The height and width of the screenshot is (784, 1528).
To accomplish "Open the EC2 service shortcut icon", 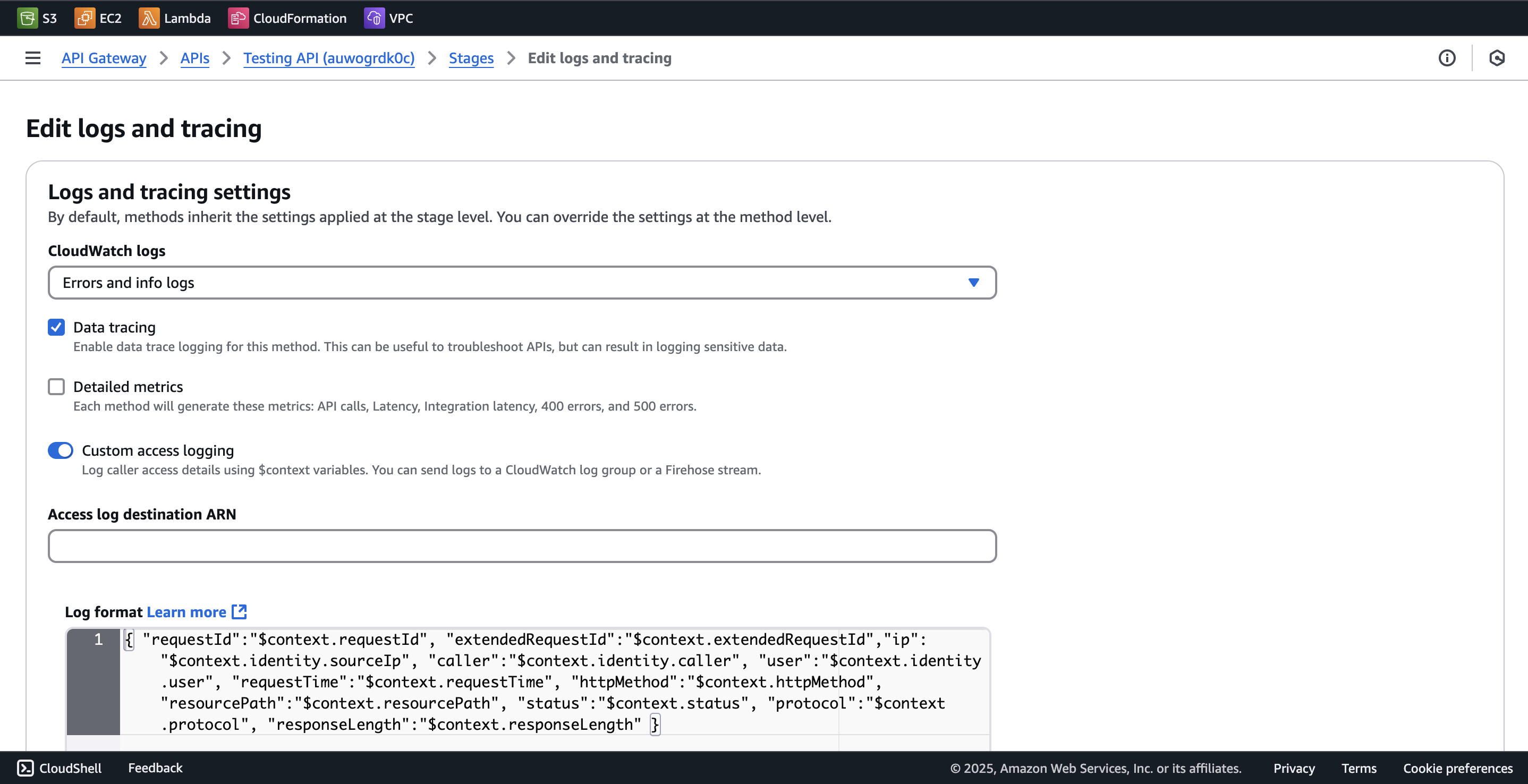I will [84, 18].
